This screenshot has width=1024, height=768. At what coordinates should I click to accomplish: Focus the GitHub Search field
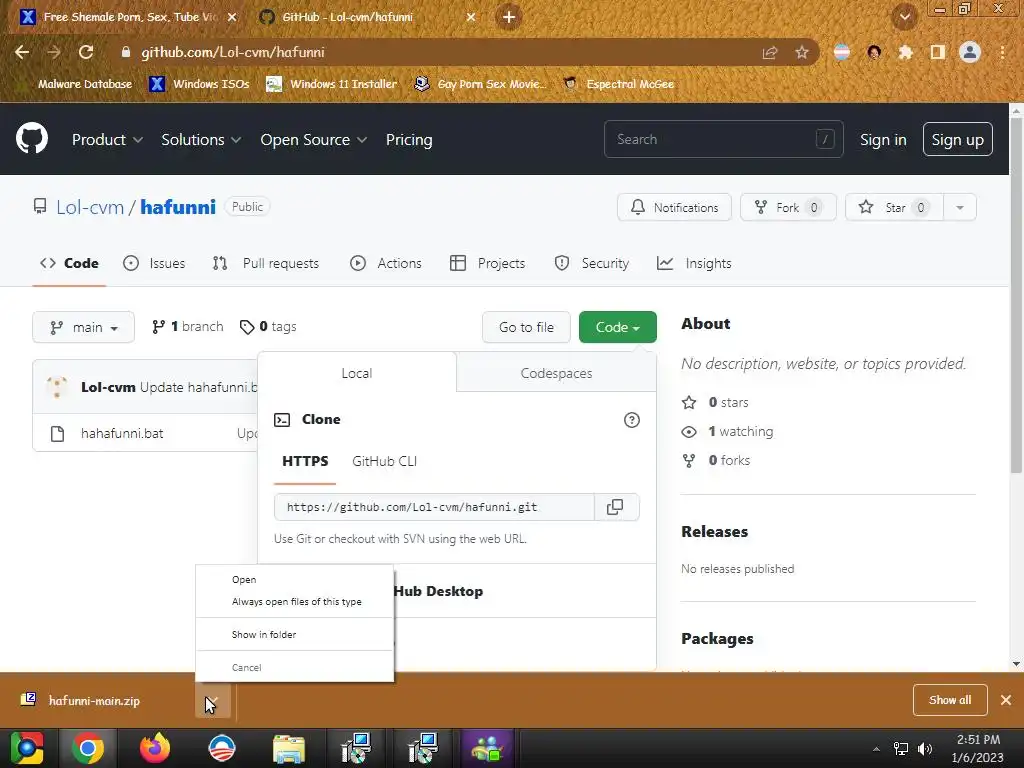[x=724, y=139]
